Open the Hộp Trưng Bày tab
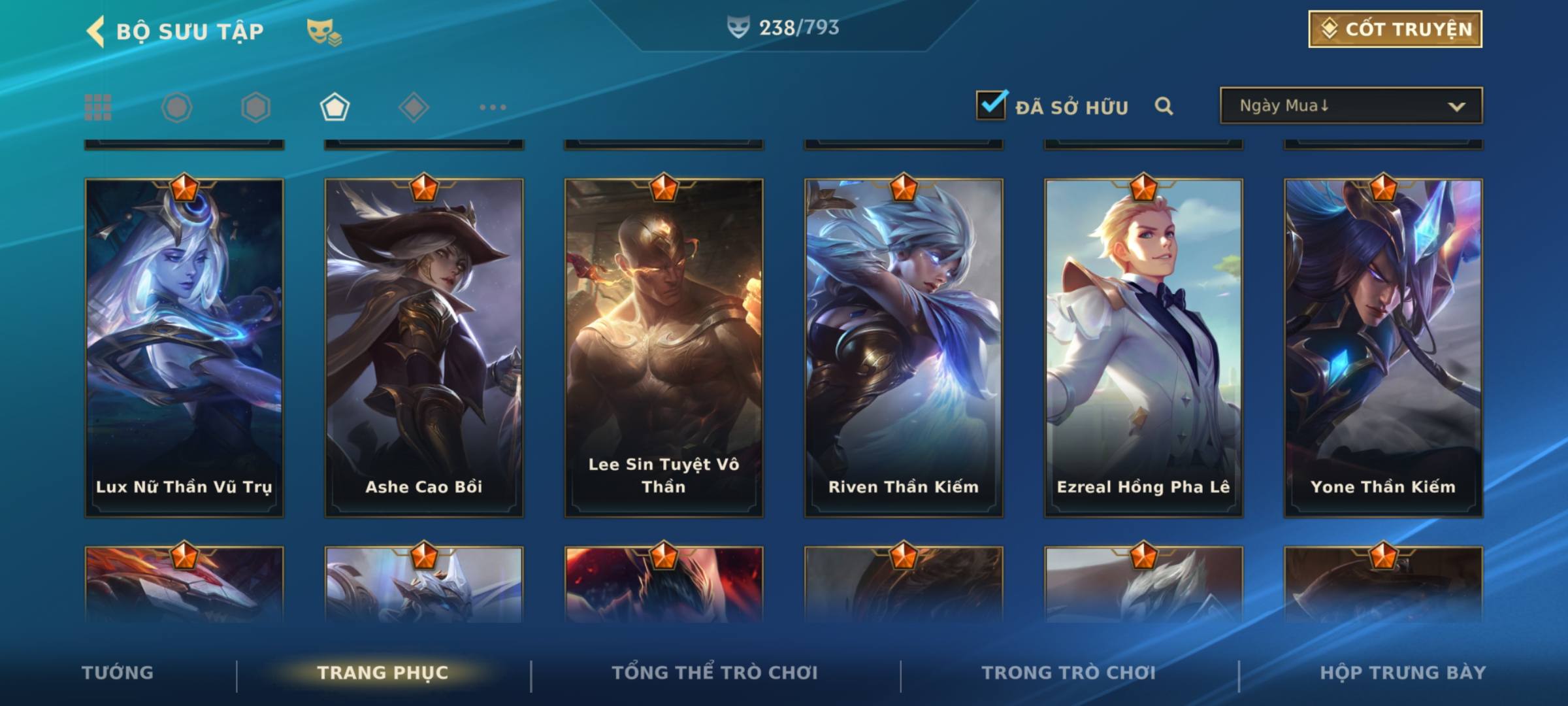 [1403, 673]
